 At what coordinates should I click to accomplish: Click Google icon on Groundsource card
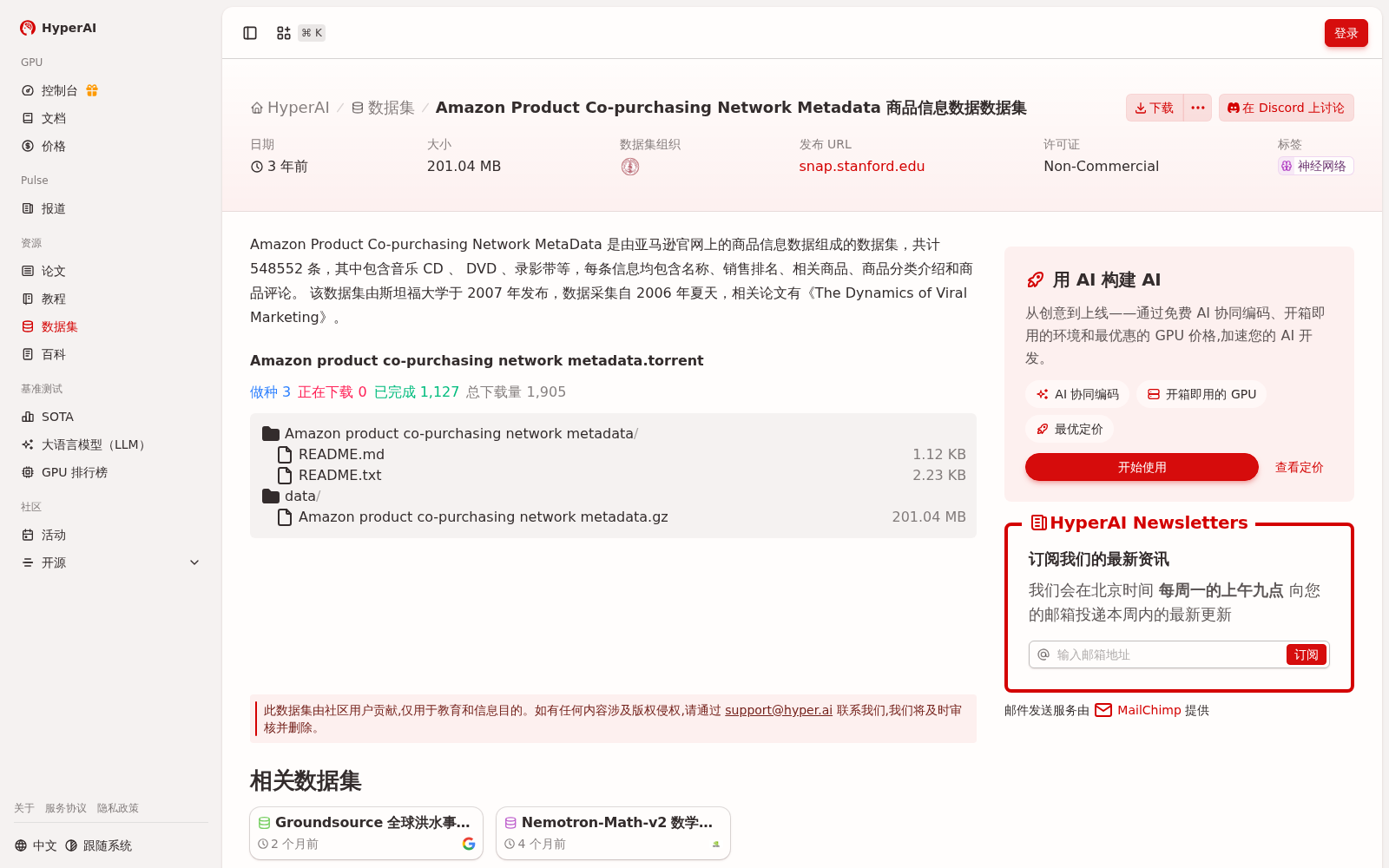point(469,844)
